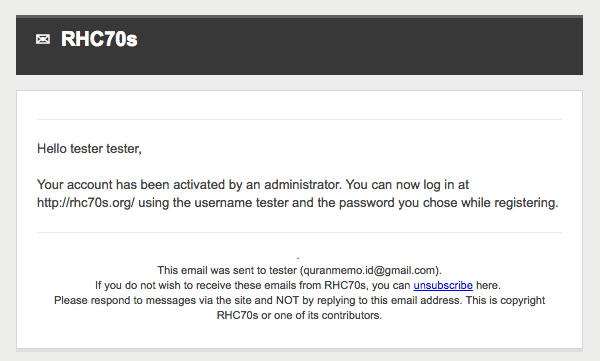Click the 'Hello tester tester,' greeting line

pyautogui.click(x=89, y=149)
